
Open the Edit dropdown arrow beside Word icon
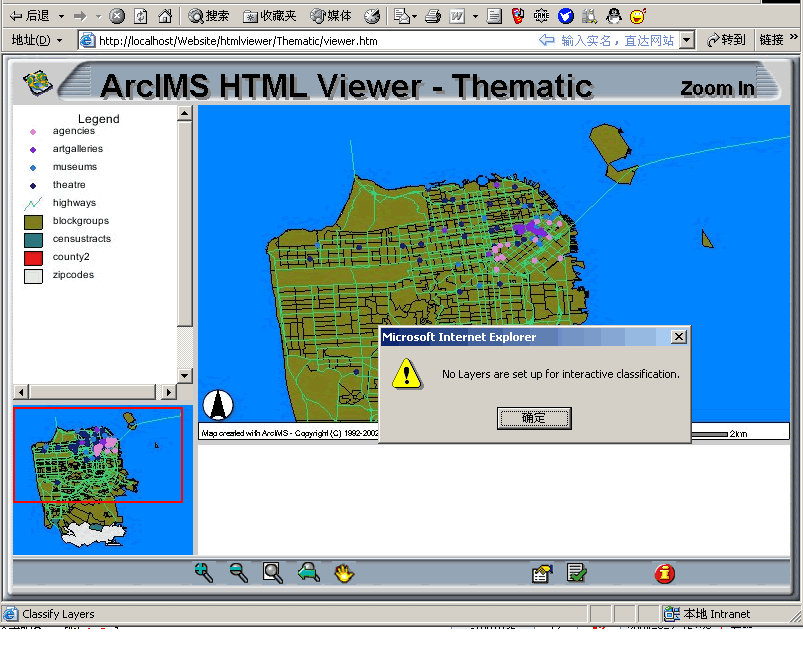click(x=475, y=16)
